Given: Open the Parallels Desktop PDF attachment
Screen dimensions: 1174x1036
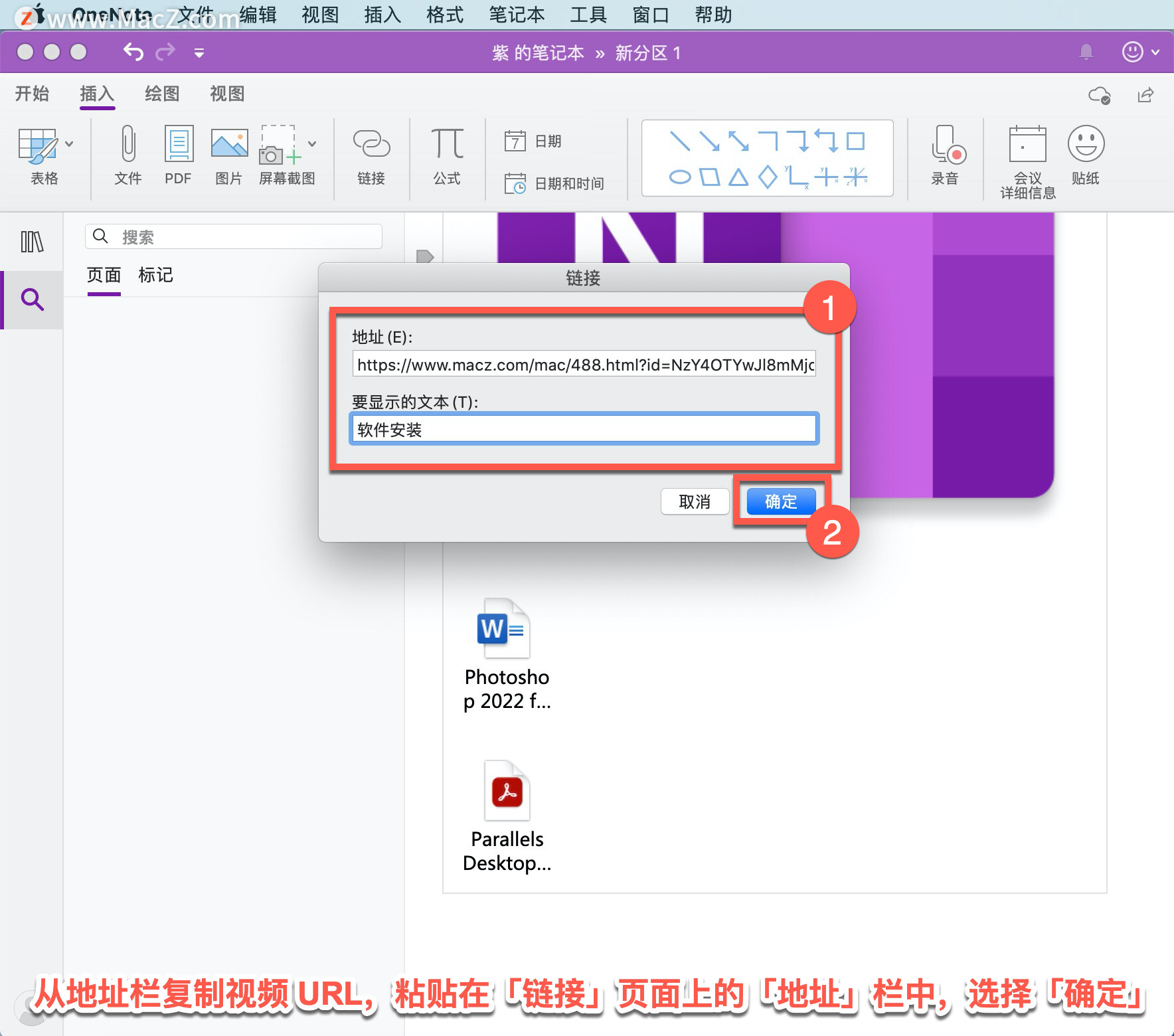Looking at the screenshot, I should [507, 817].
